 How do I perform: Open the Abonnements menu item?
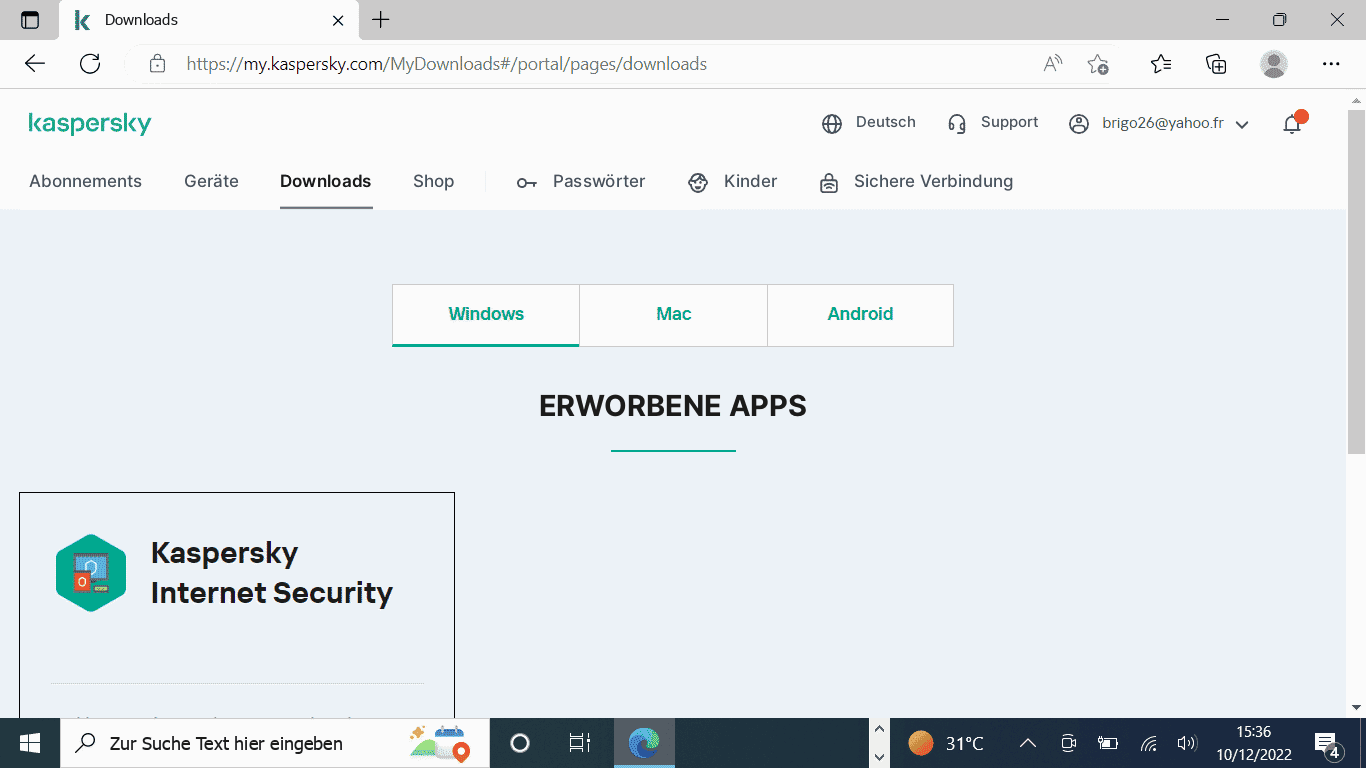(85, 182)
